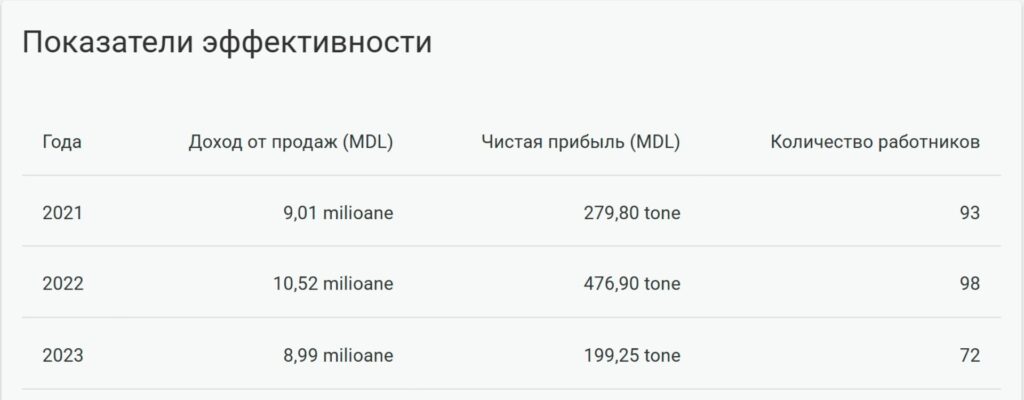
Task: Select employee count 72
Action: click(x=970, y=356)
